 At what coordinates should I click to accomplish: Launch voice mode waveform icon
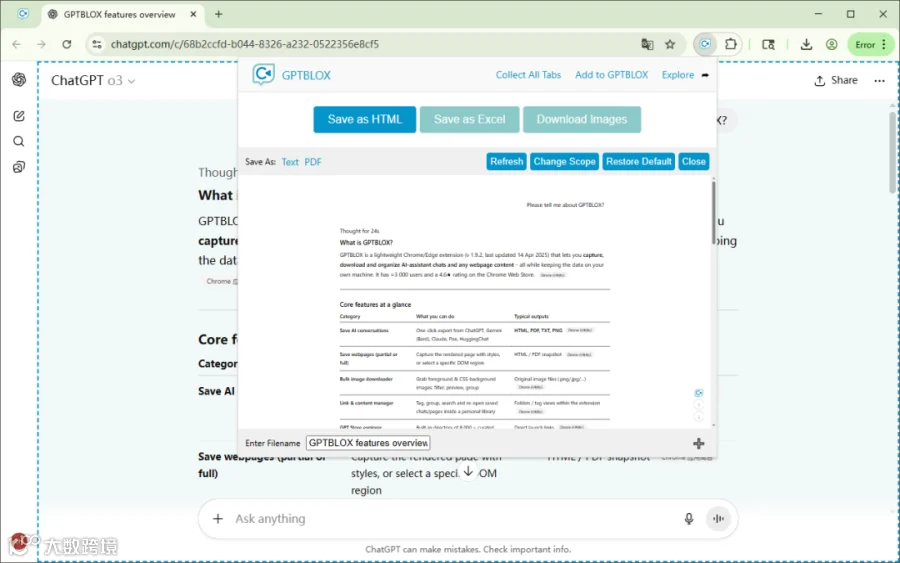[x=718, y=519]
